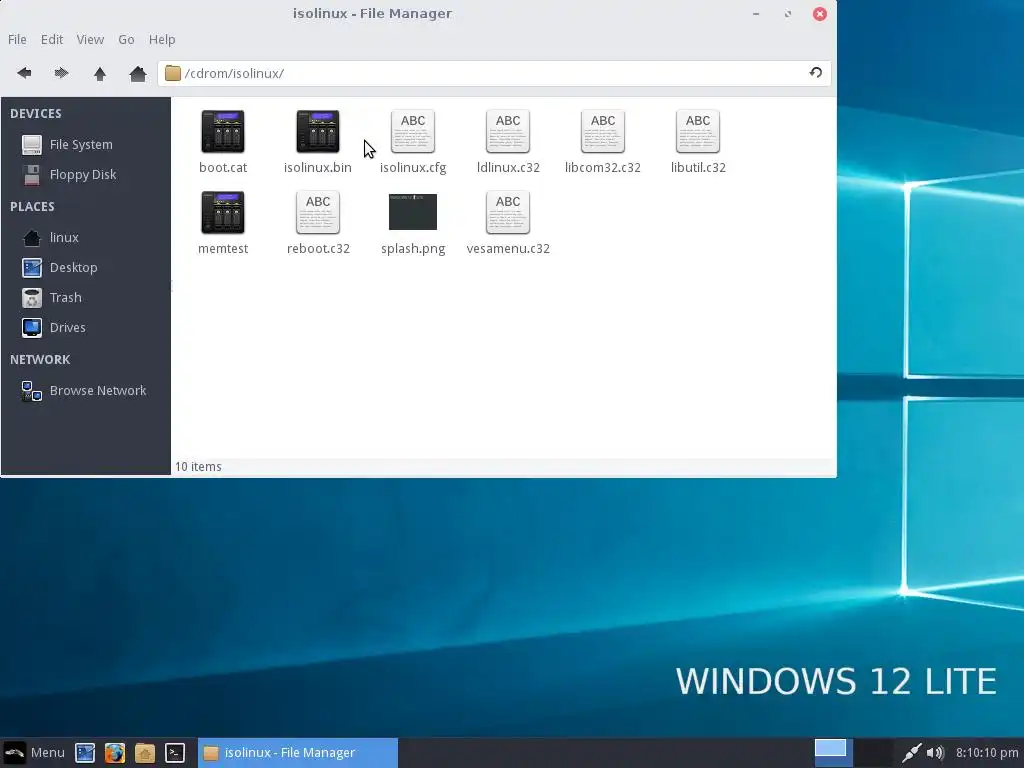Go back with the left arrow button
The image size is (1024, 768).
tap(24, 73)
